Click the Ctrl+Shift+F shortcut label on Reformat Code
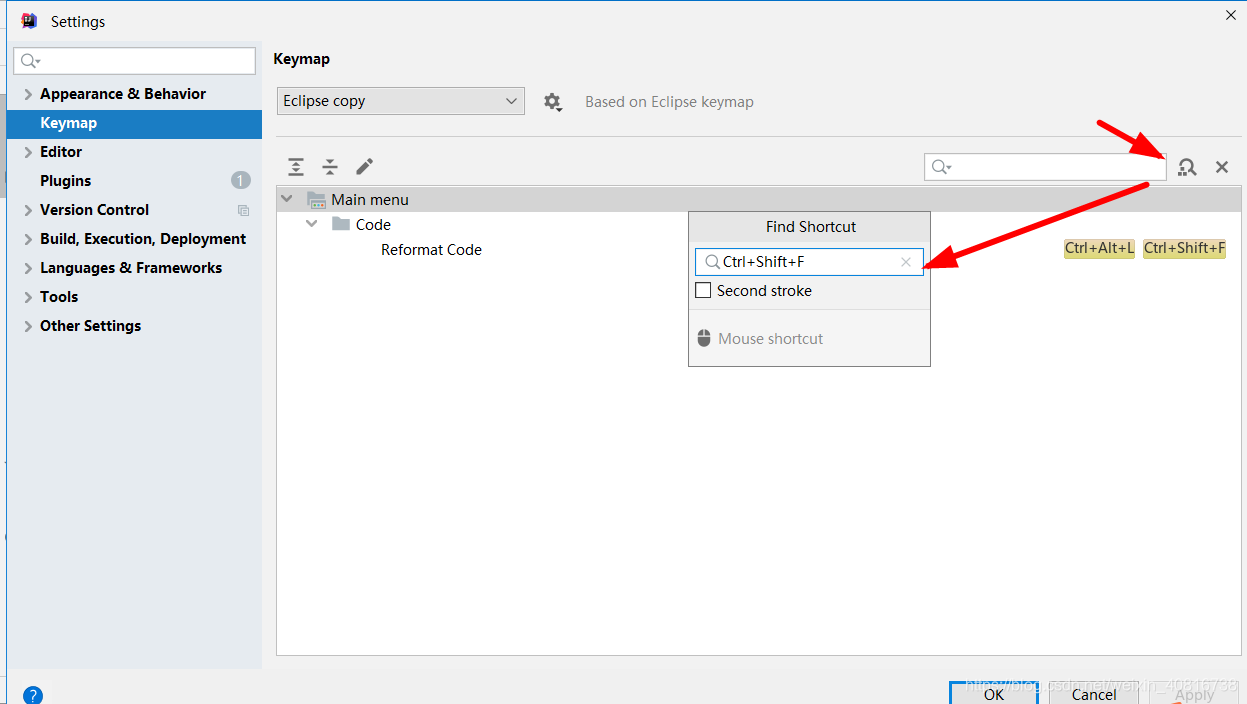Image resolution: width=1247 pixels, height=704 pixels. tap(1184, 248)
